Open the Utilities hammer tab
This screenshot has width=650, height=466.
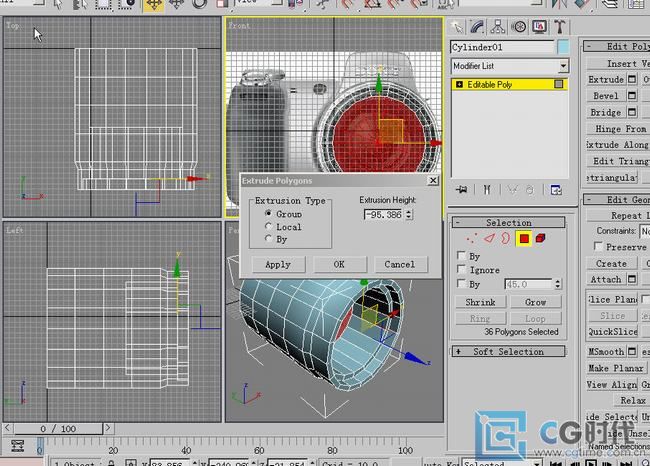pos(560,27)
